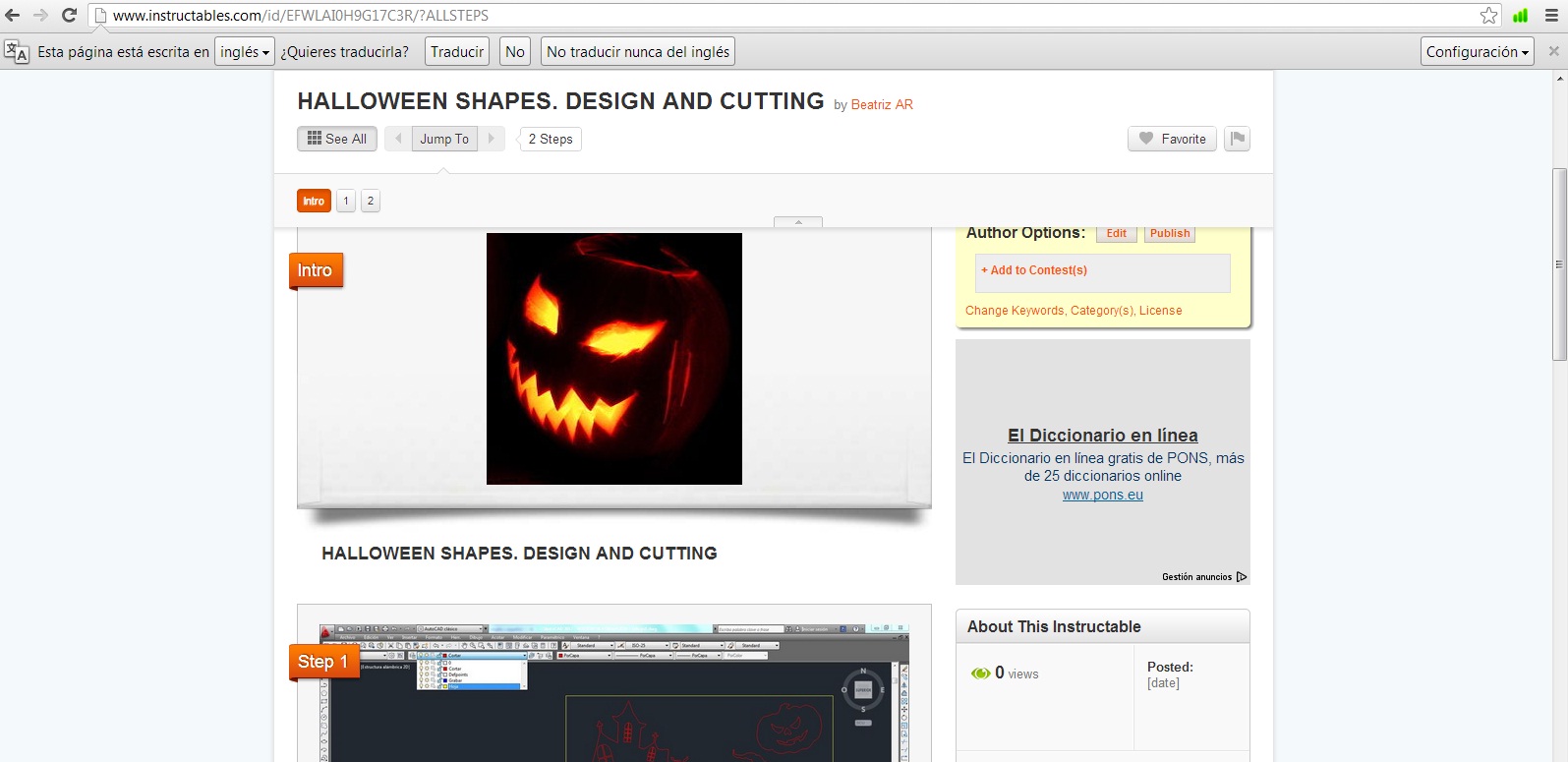Click the page title HALLOWEEN SHAPES heading
Image resolution: width=1568 pixels, height=762 pixels.
click(561, 101)
